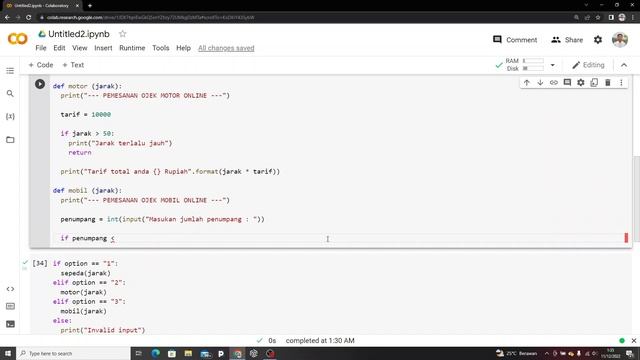
Task: Open the Colab settings gear
Action: point(598,40)
